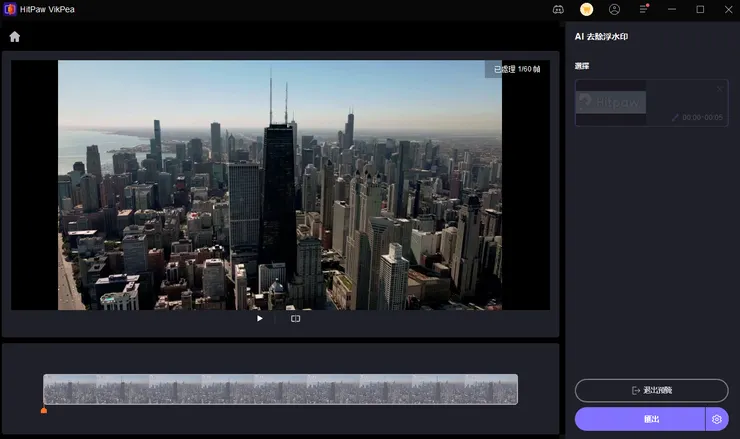This screenshot has height=439, width=740.
Task: Edit the watermark time range pencil icon
Action: coord(676,117)
